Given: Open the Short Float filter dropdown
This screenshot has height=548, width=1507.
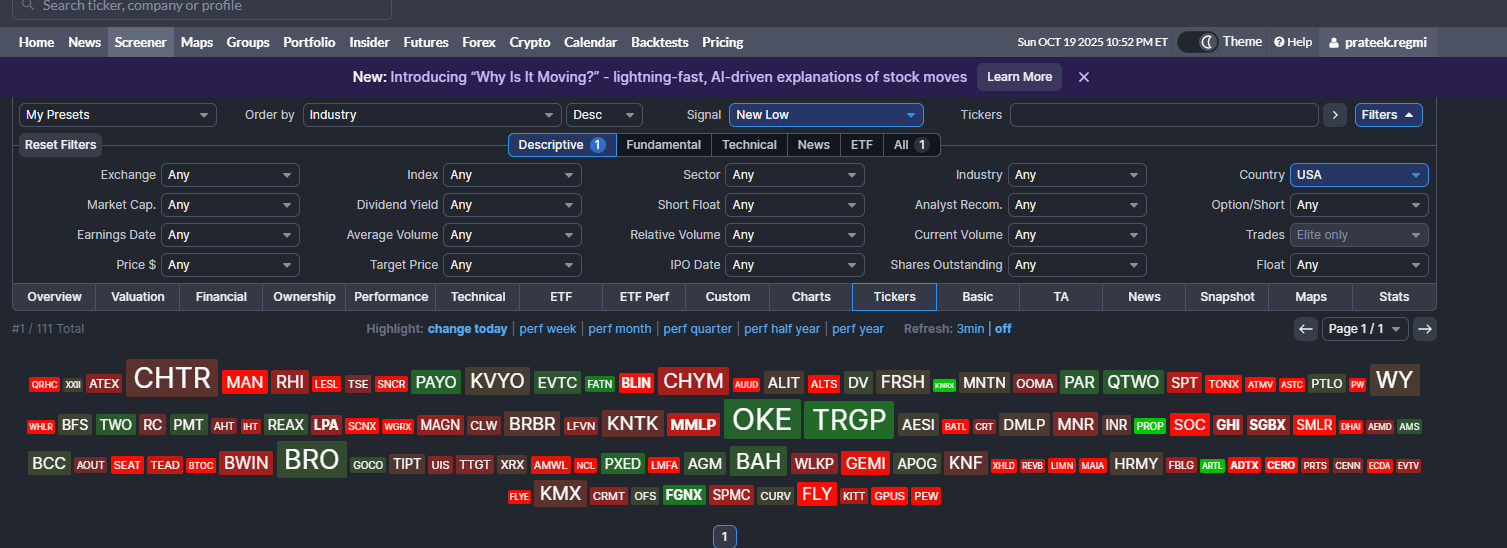Looking at the screenshot, I should [795, 205].
